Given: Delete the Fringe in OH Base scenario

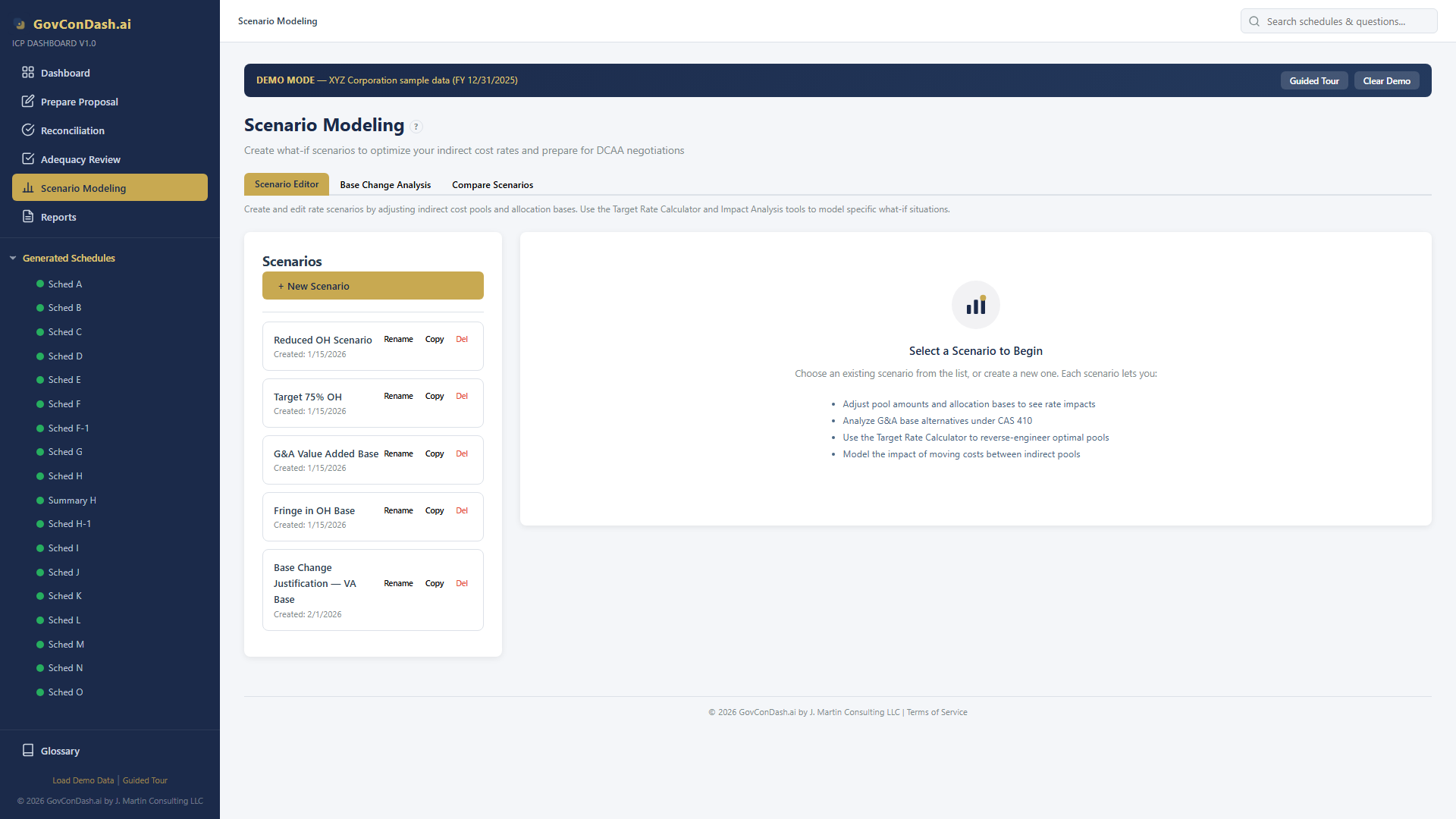Looking at the screenshot, I should (x=462, y=511).
